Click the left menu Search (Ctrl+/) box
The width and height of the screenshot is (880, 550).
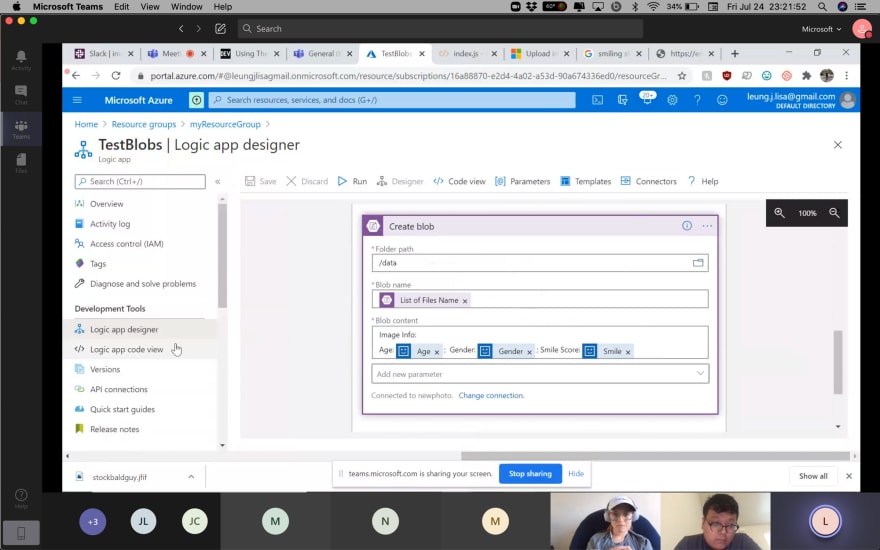pos(140,181)
